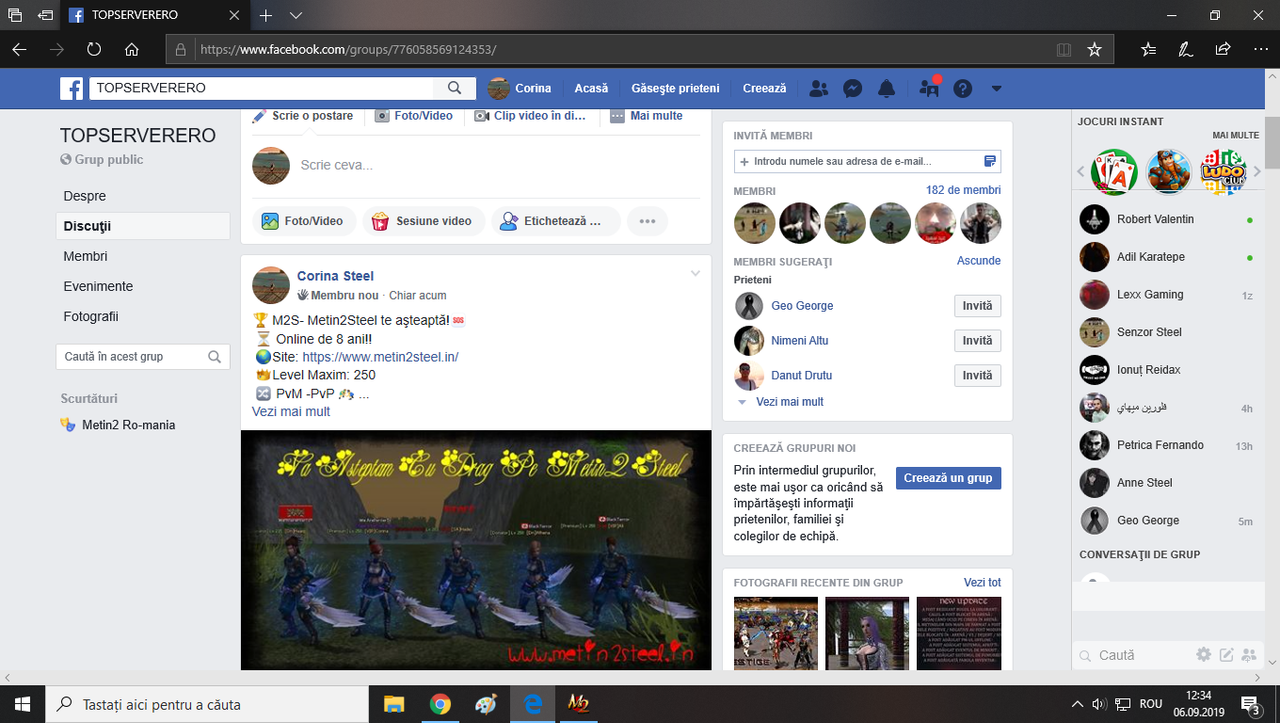Click the new message compose icon in chat
The image size is (1280, 723).
pyautogui.click(x=1226, y=655)
